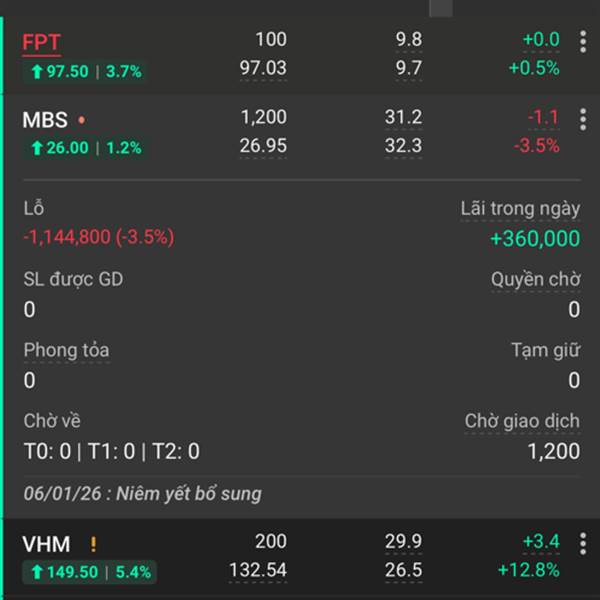Screen dimensions: 600x600
Task: Click the green up arrow in FPT's price badge
Action: pos(37,72)
